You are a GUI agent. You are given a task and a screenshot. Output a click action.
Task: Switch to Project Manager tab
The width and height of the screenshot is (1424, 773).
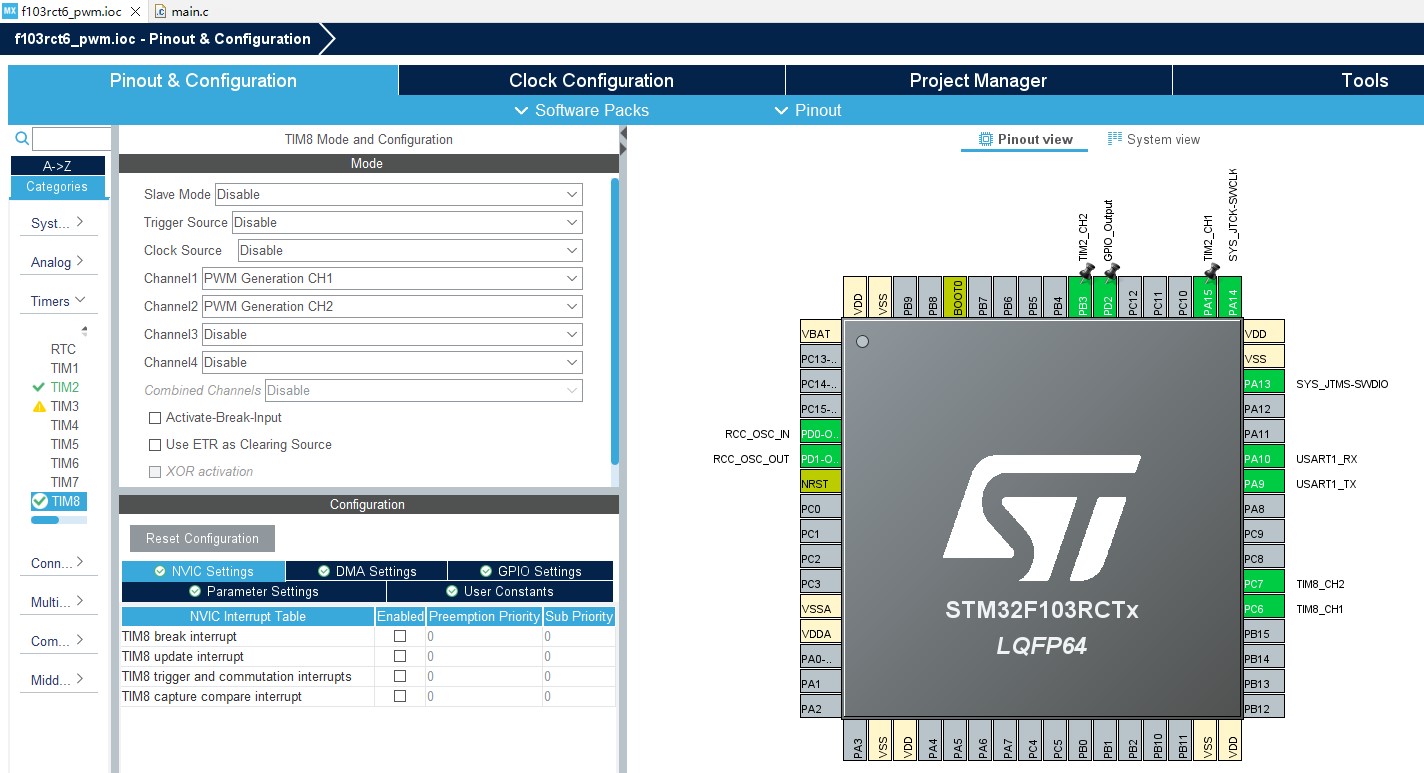[978, 81]
